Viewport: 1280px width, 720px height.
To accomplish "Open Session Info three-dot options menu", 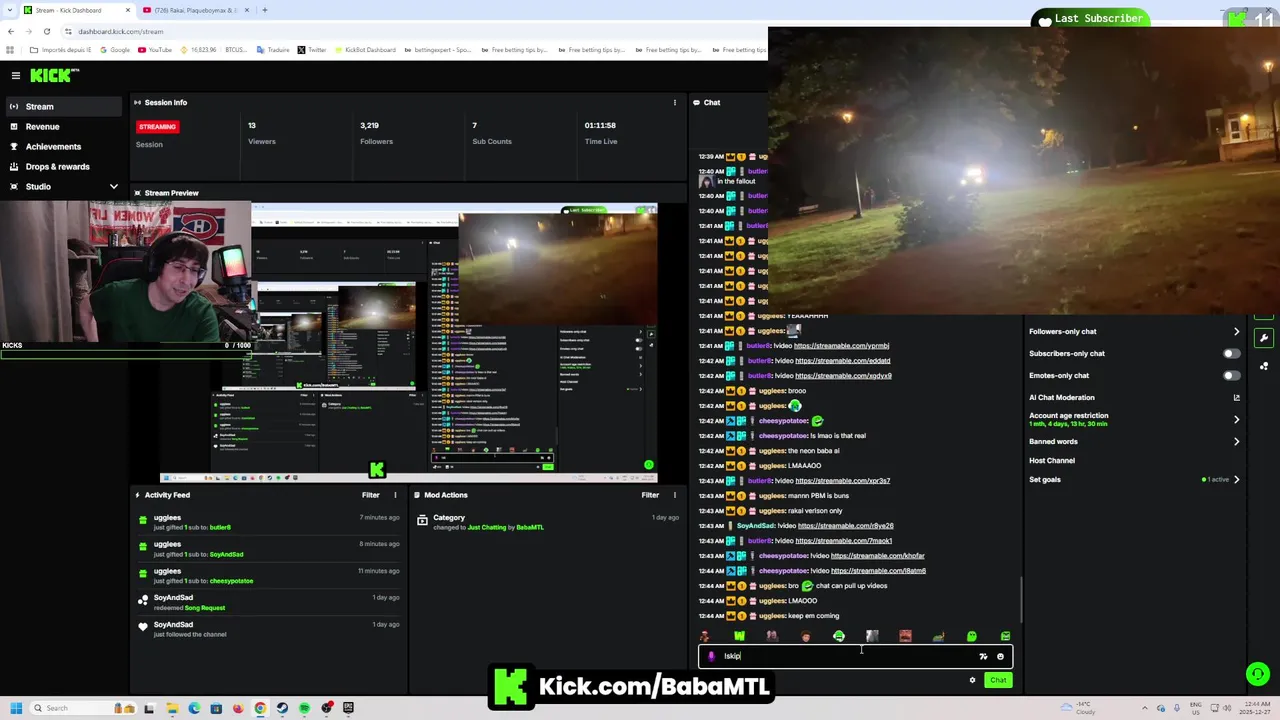I will click(x=674, y=102).
